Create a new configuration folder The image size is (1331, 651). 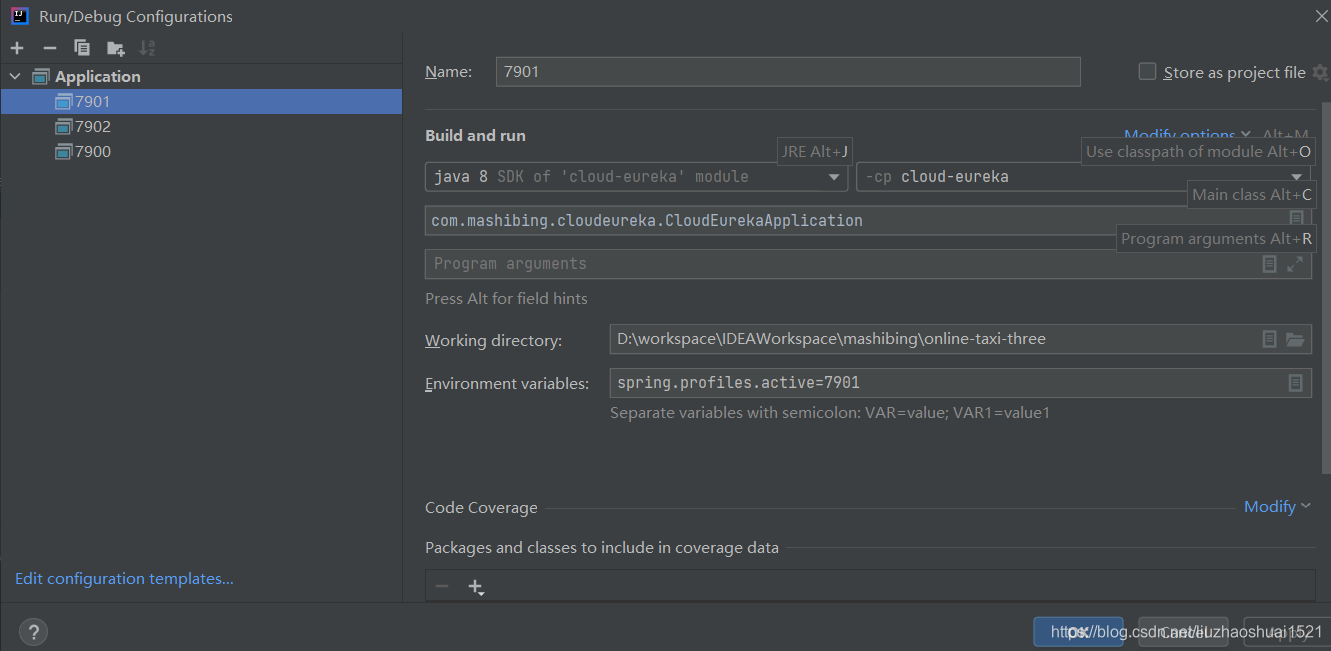[x=114, y=47]
